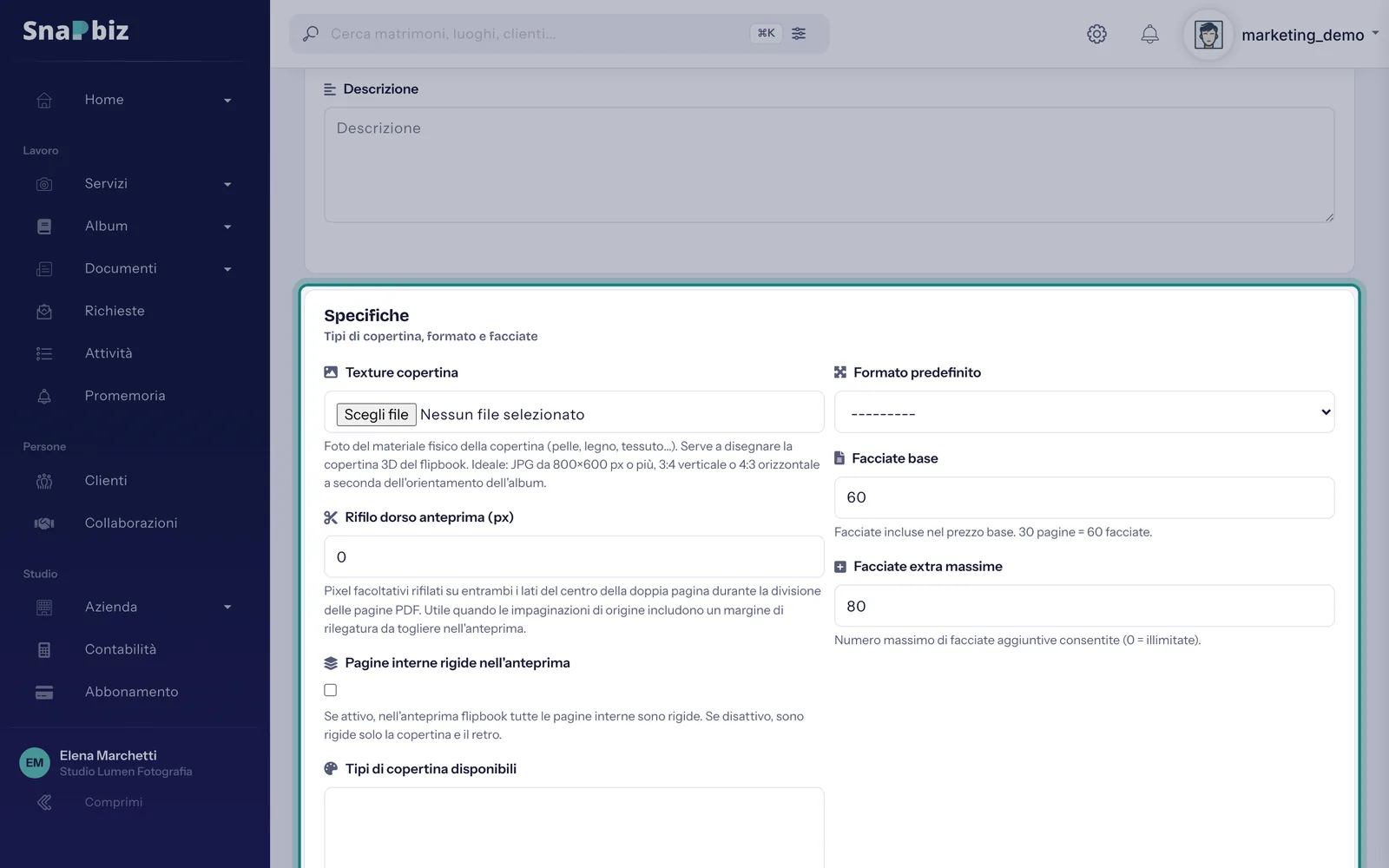The height and width of the screenshot is (868, 1389).
Task: Focus the Descrizione text area
Action: tap(829, 165)
